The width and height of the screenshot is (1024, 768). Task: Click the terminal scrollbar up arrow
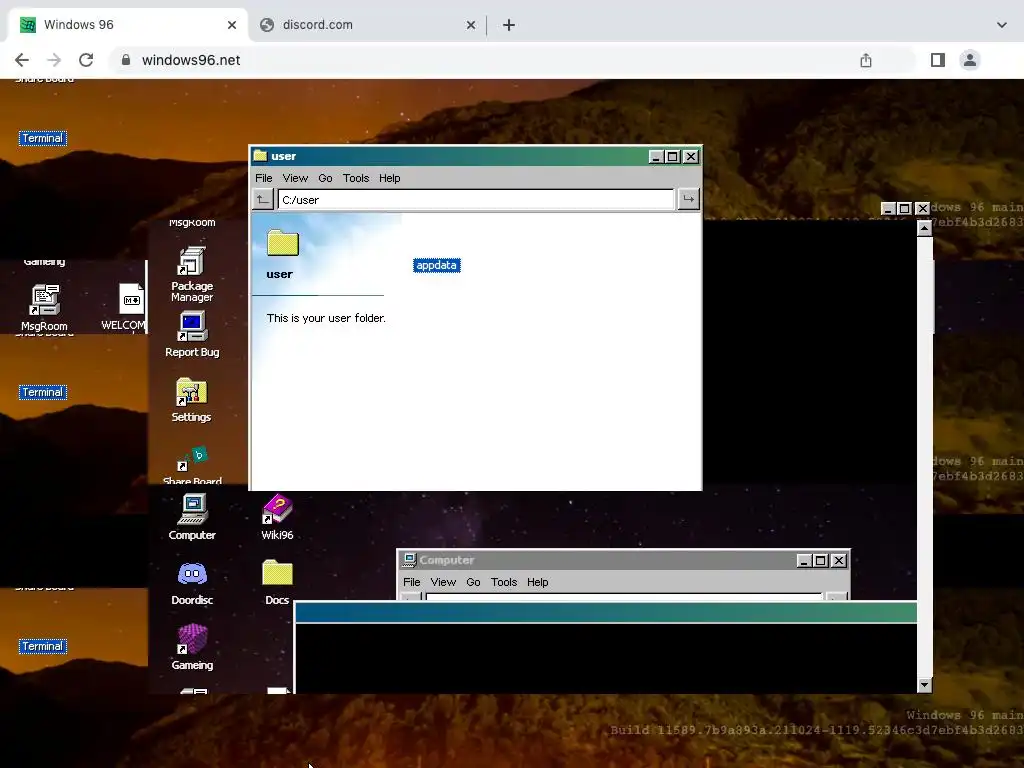point(924,228)
